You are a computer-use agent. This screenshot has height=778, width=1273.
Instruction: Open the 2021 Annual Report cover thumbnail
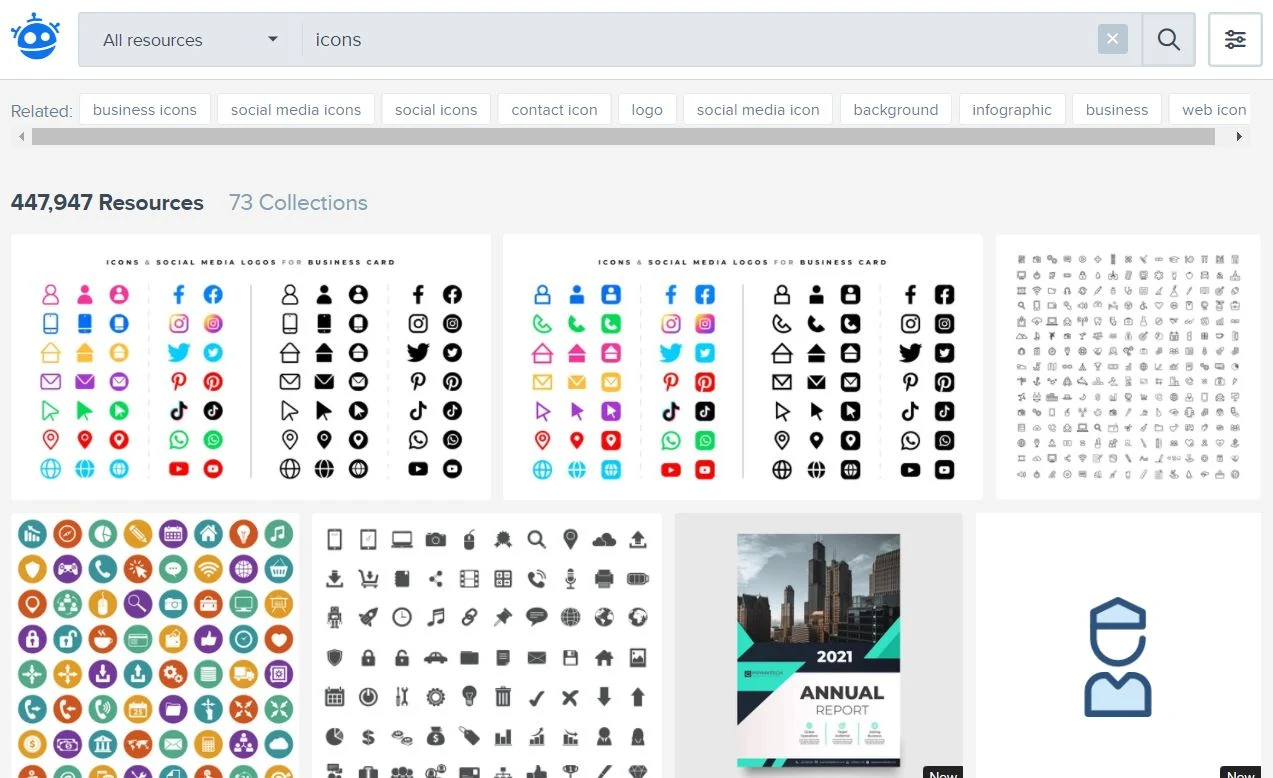[x=819, y=646]
